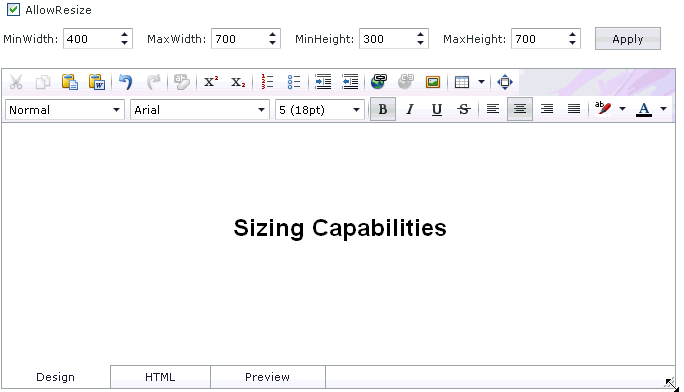Switch to the HTML tab
The image size is (684, 392).
pyautogui.click(x=160, y=377)
